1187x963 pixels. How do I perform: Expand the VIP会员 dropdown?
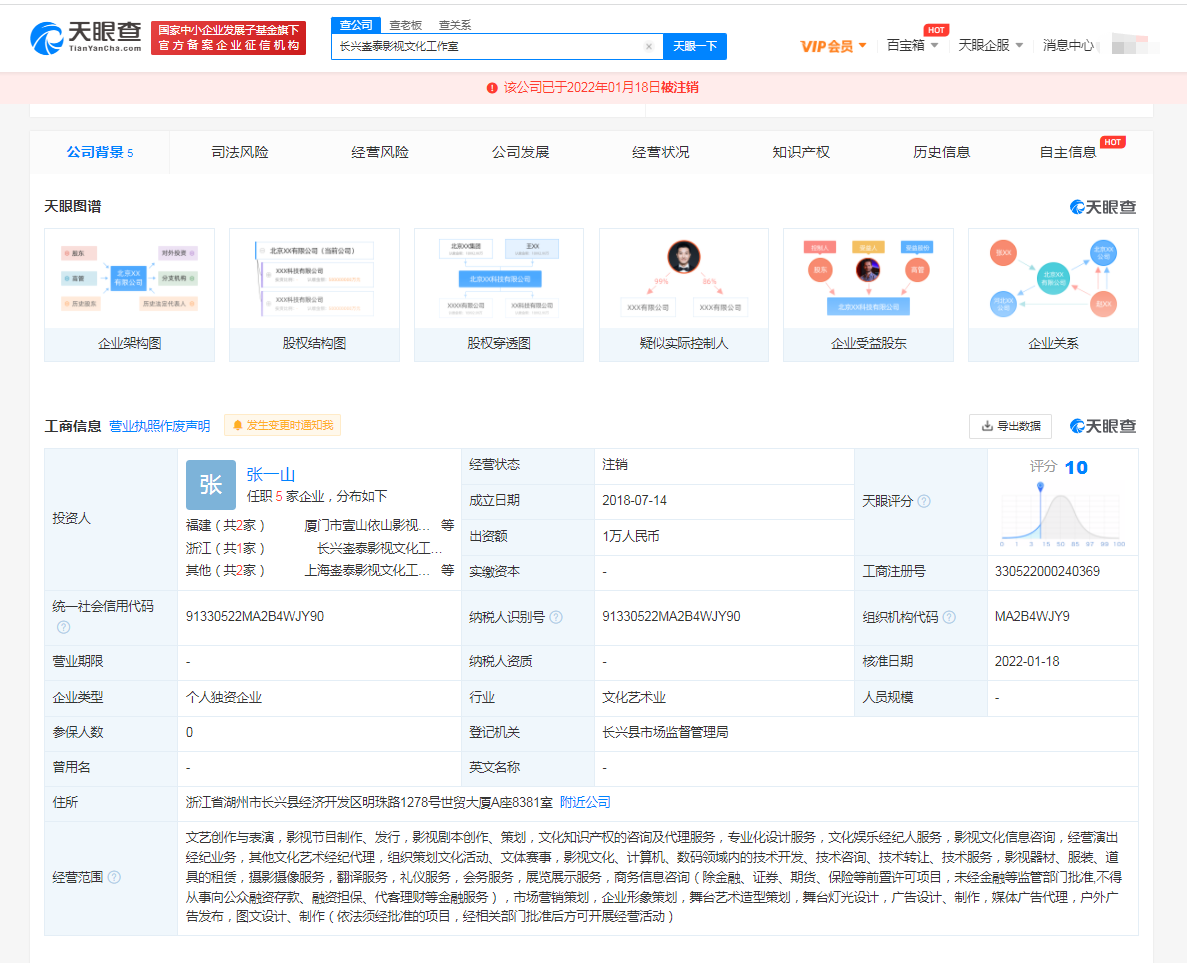[833, 46]
